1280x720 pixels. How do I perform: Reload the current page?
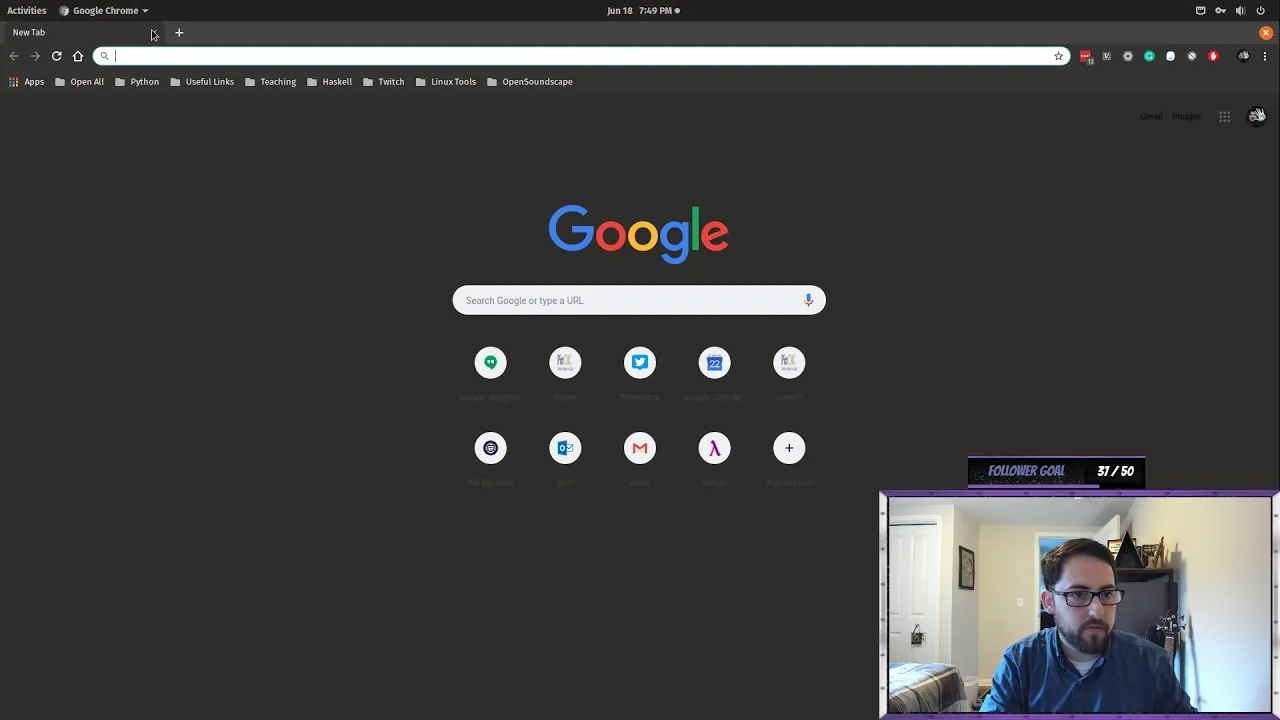[56, 56]
